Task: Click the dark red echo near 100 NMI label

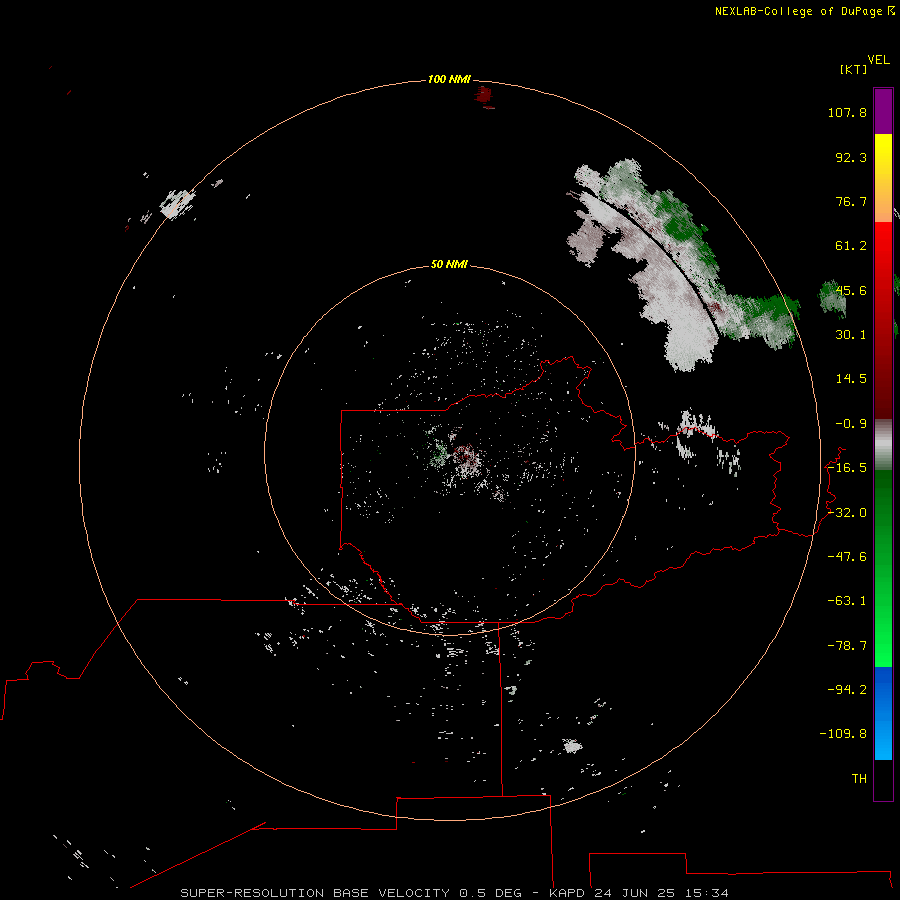Action: 484,96
